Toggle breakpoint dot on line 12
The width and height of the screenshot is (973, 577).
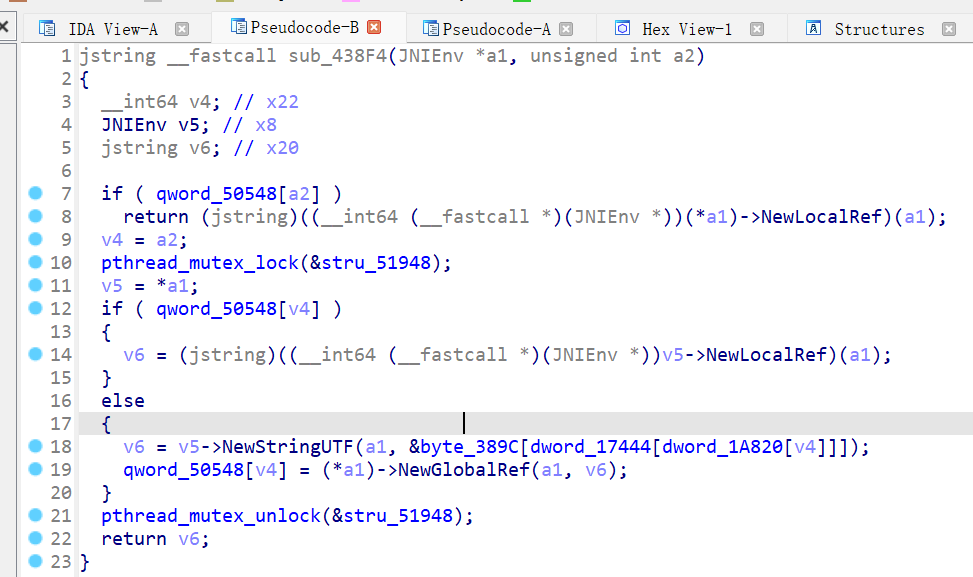coord(35,308)
